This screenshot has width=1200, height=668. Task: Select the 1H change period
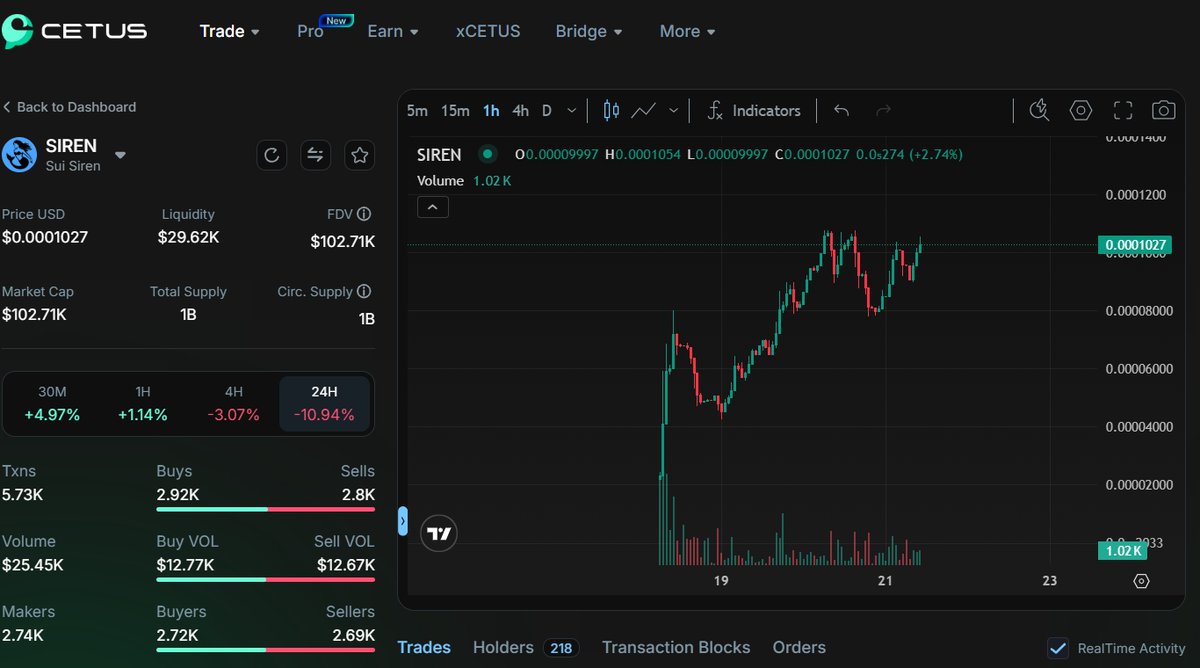(143, 404)
